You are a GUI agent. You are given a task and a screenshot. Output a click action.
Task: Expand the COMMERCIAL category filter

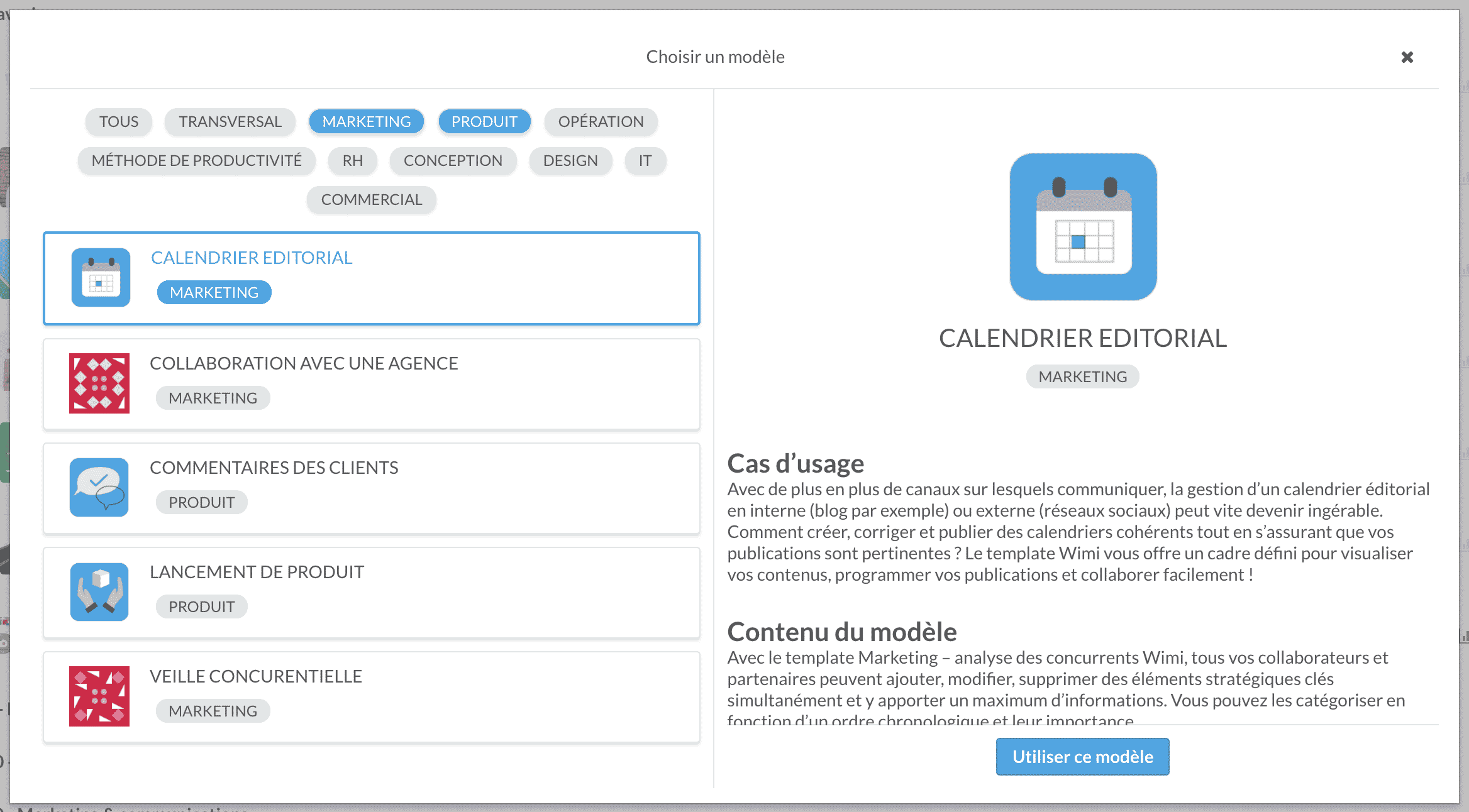[x=371, y=198]
